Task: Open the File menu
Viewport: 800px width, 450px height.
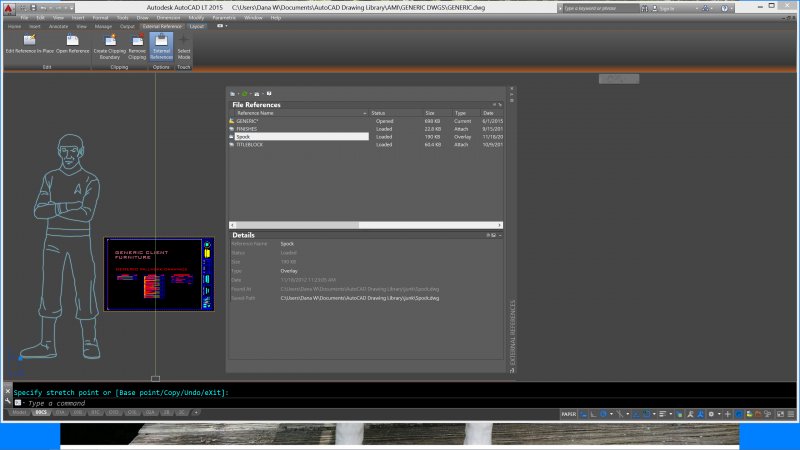Action: [x=24, y=18]
